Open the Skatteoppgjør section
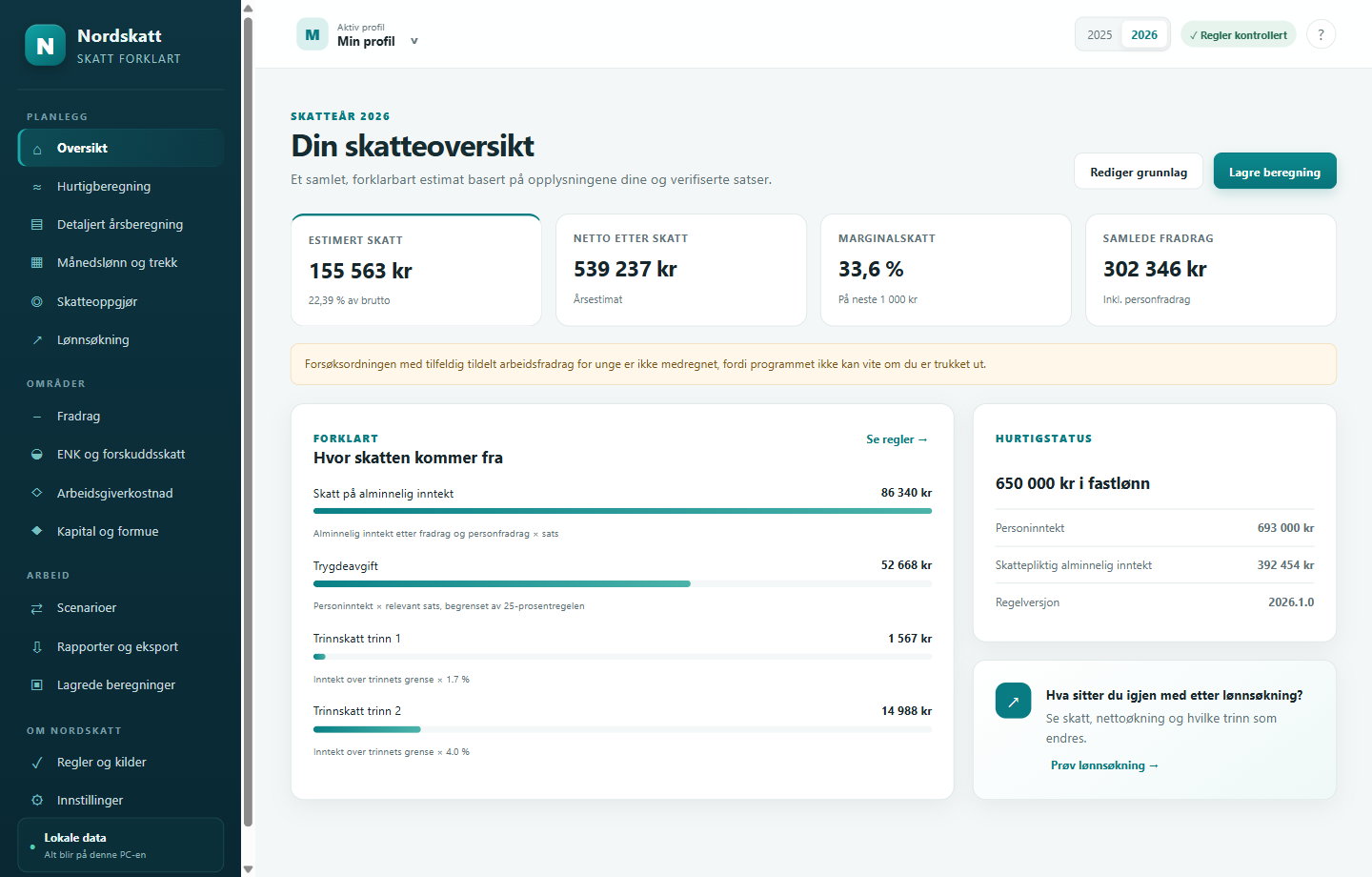 pyautogui.click(x=121, y=301)
